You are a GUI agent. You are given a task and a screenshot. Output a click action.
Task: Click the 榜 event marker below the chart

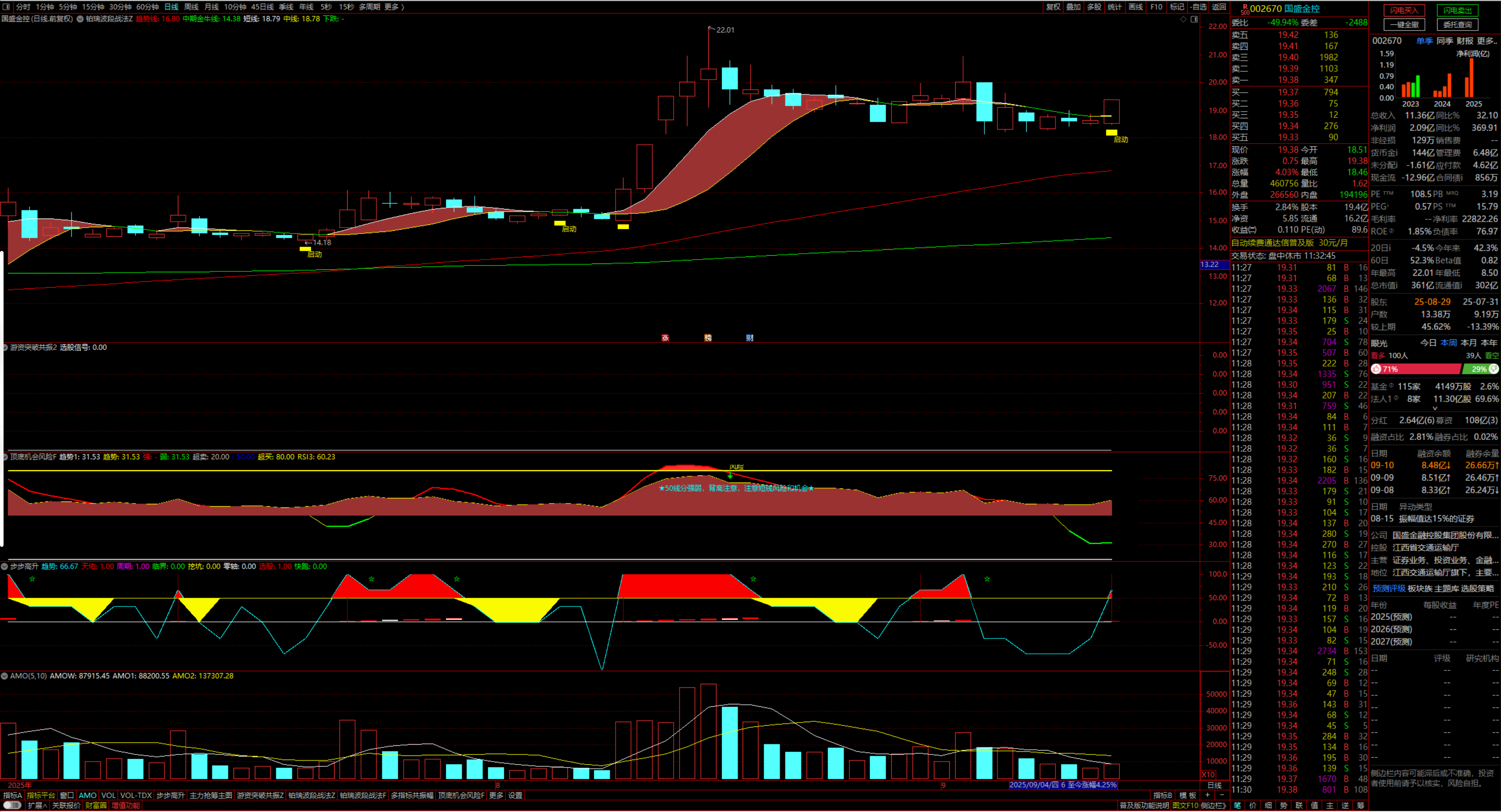coord(708,338)
